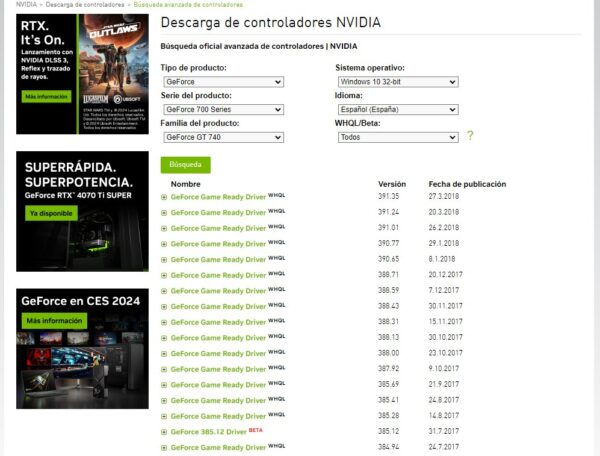This screenshot has width=600, height=456.
Task: Expand the driver row for version 388.13
Action: point(164,339)
